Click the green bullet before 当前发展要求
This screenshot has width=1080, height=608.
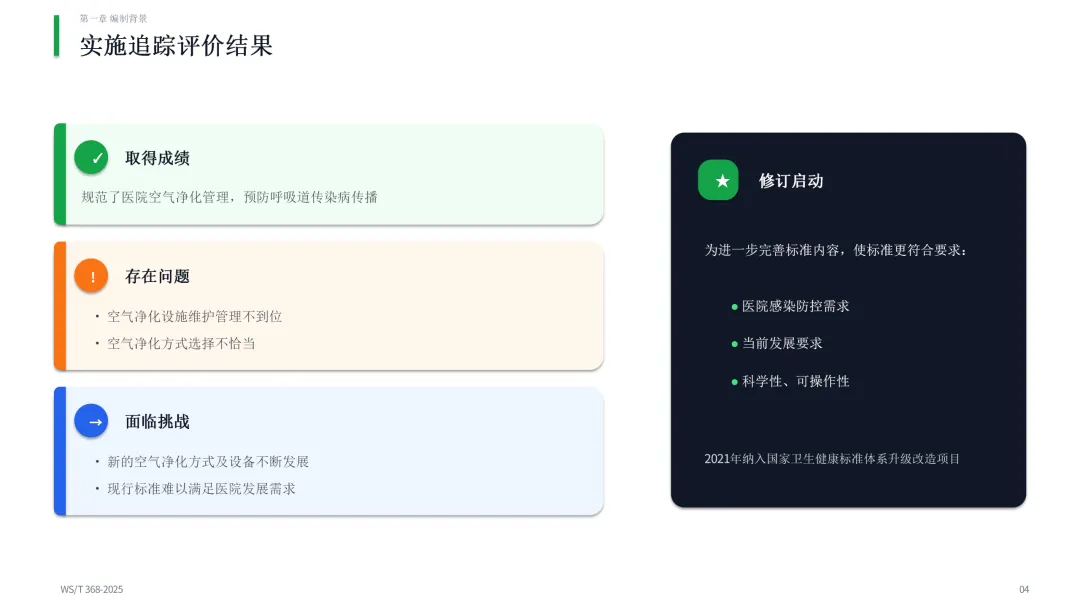pos(734,344)
